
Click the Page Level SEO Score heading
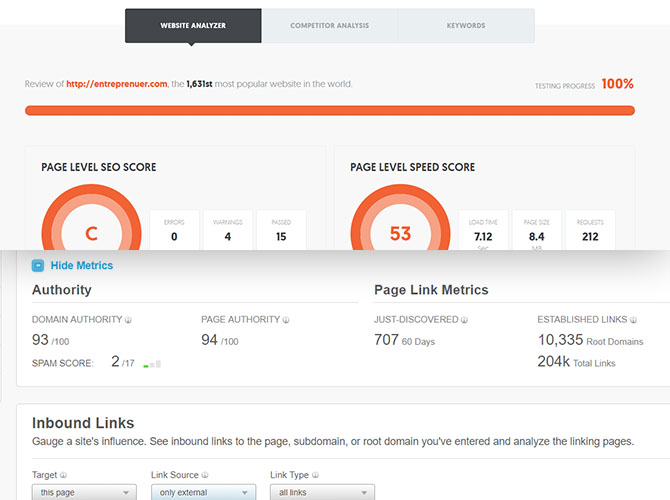pos(99,167)
